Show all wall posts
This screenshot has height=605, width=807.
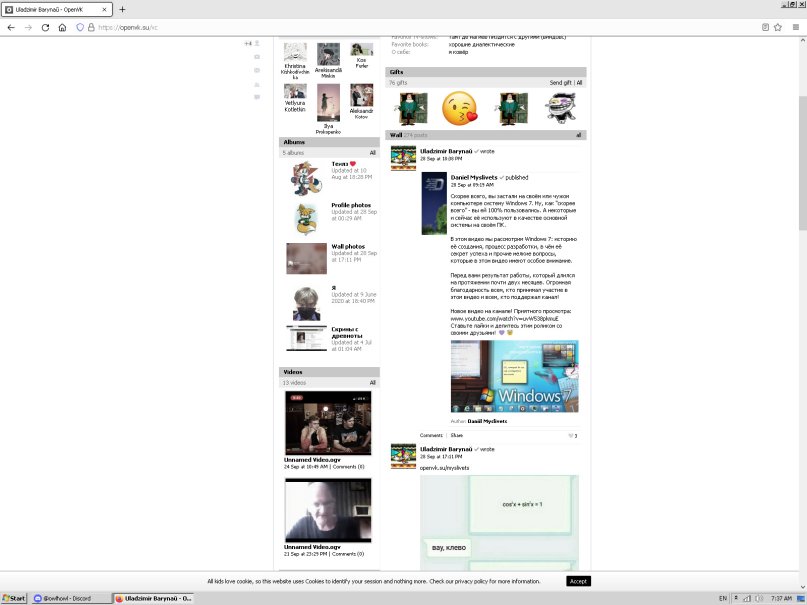578,135
